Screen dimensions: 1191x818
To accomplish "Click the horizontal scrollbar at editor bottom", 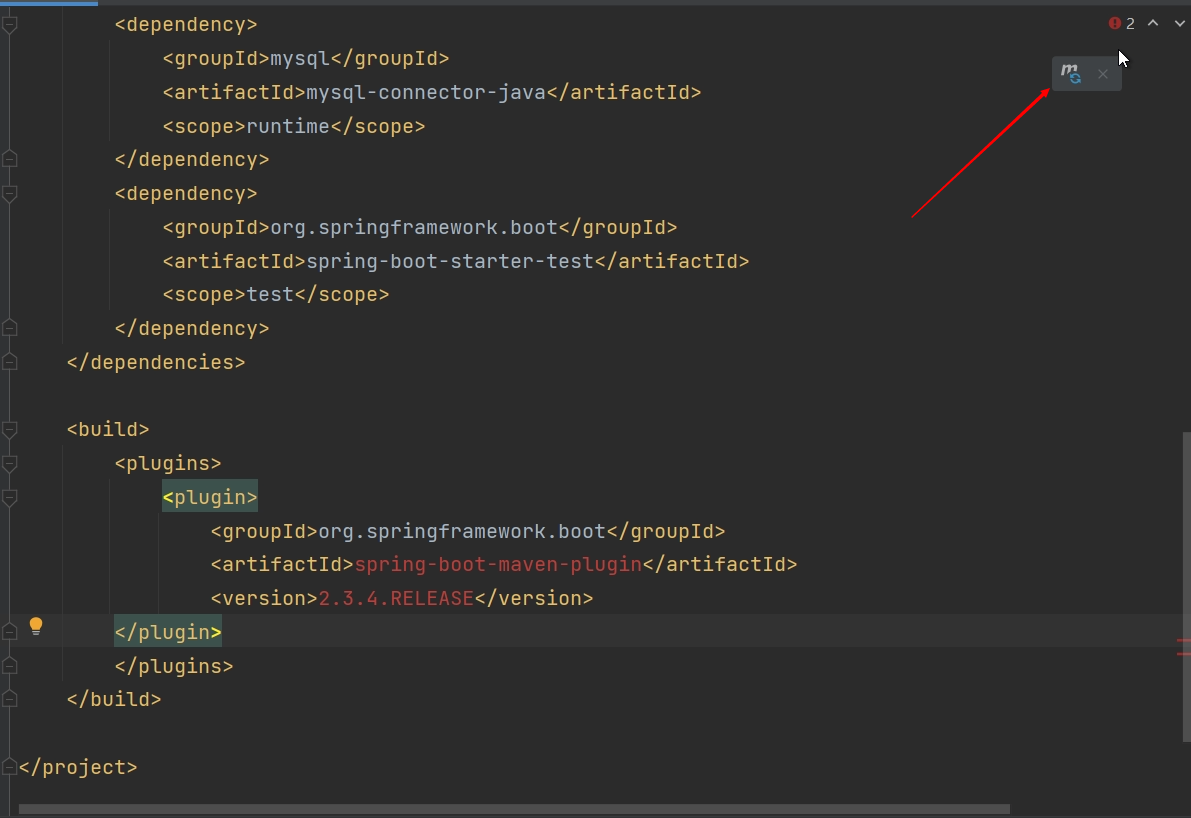I will tap(514, 809).
